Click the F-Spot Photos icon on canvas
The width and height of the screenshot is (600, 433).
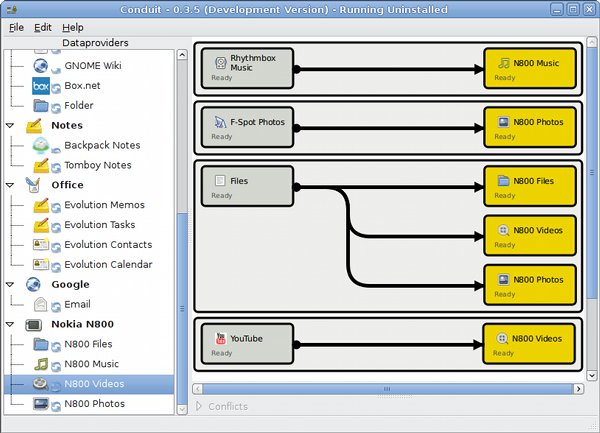220,122
